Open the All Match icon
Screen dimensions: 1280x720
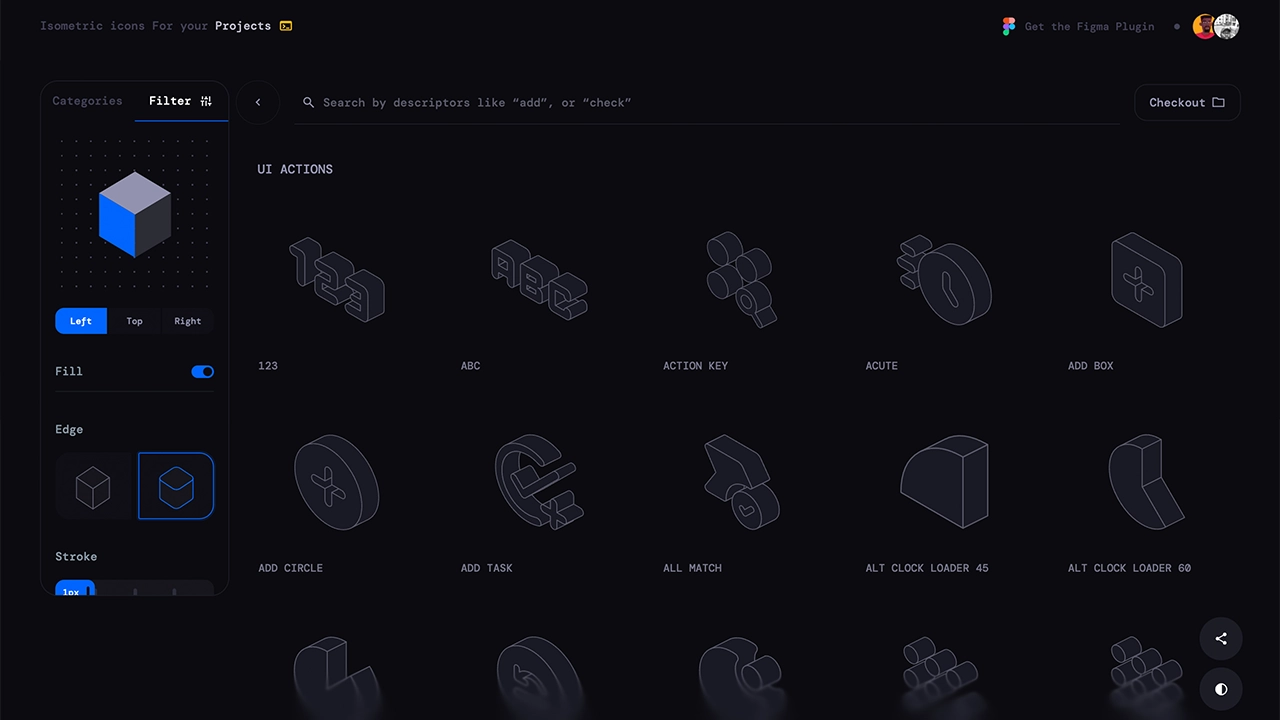(741, 482)
